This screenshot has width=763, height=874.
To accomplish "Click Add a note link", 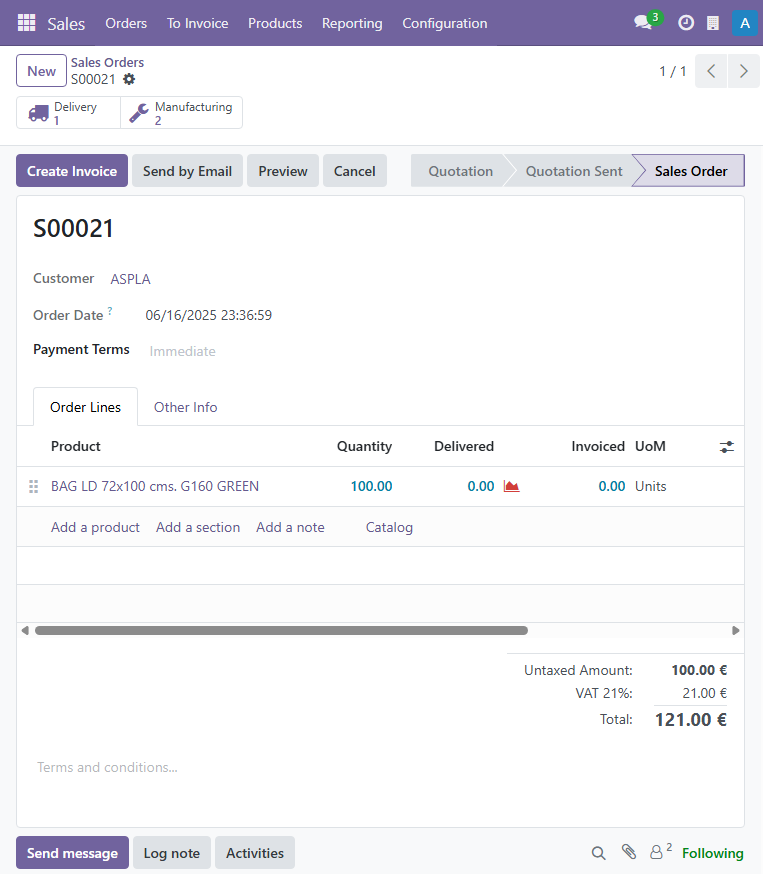I will (x=290, y=527).
